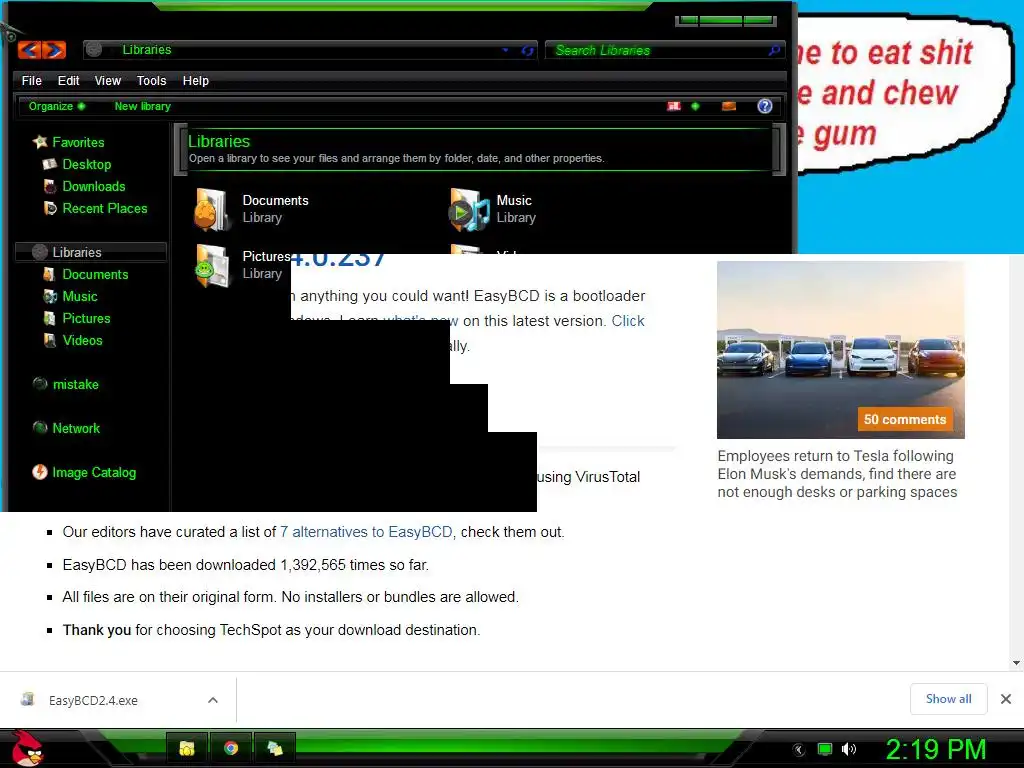Open the 7 alternatives to EasyBCD link
The height and width of the screenshot is (768, 1024).
(366, 532)
